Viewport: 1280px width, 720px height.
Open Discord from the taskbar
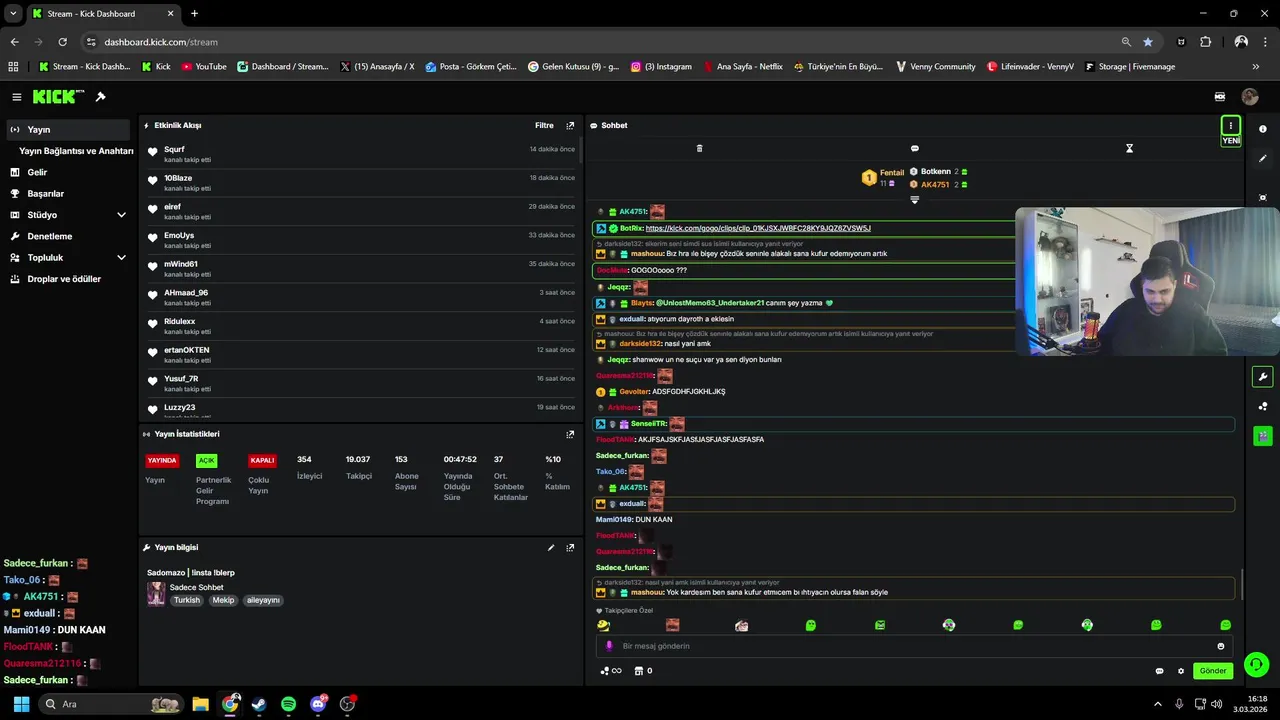coord(318,704)
